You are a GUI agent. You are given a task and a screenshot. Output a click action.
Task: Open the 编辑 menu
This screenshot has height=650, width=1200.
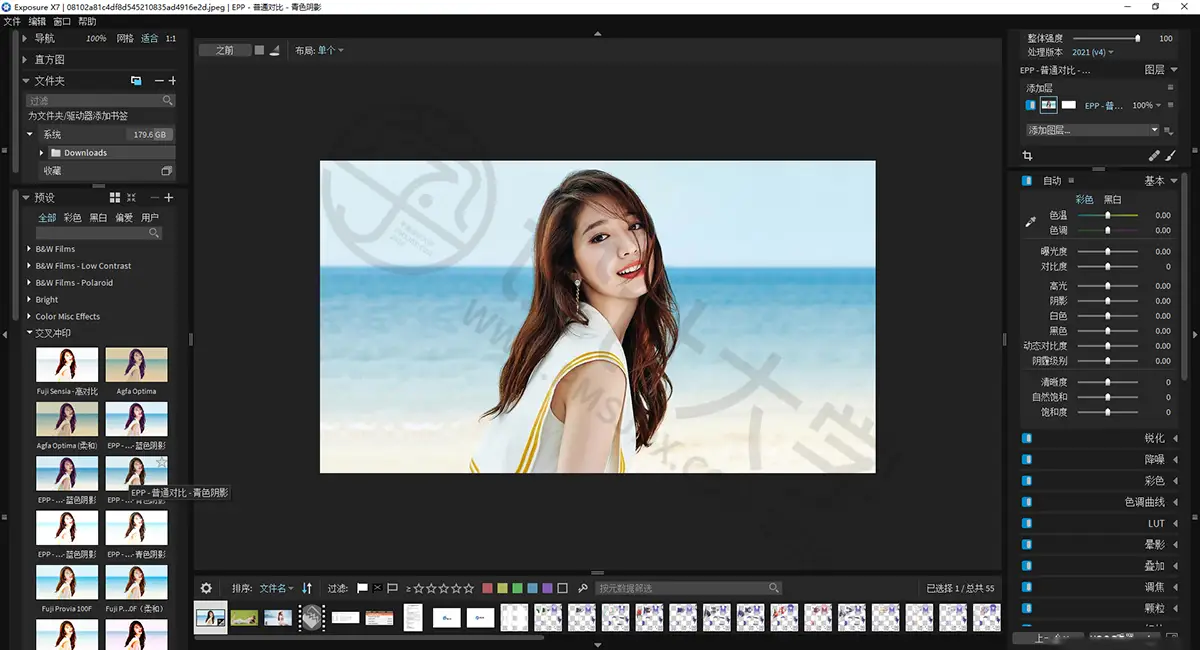click(x=37, y=21)
